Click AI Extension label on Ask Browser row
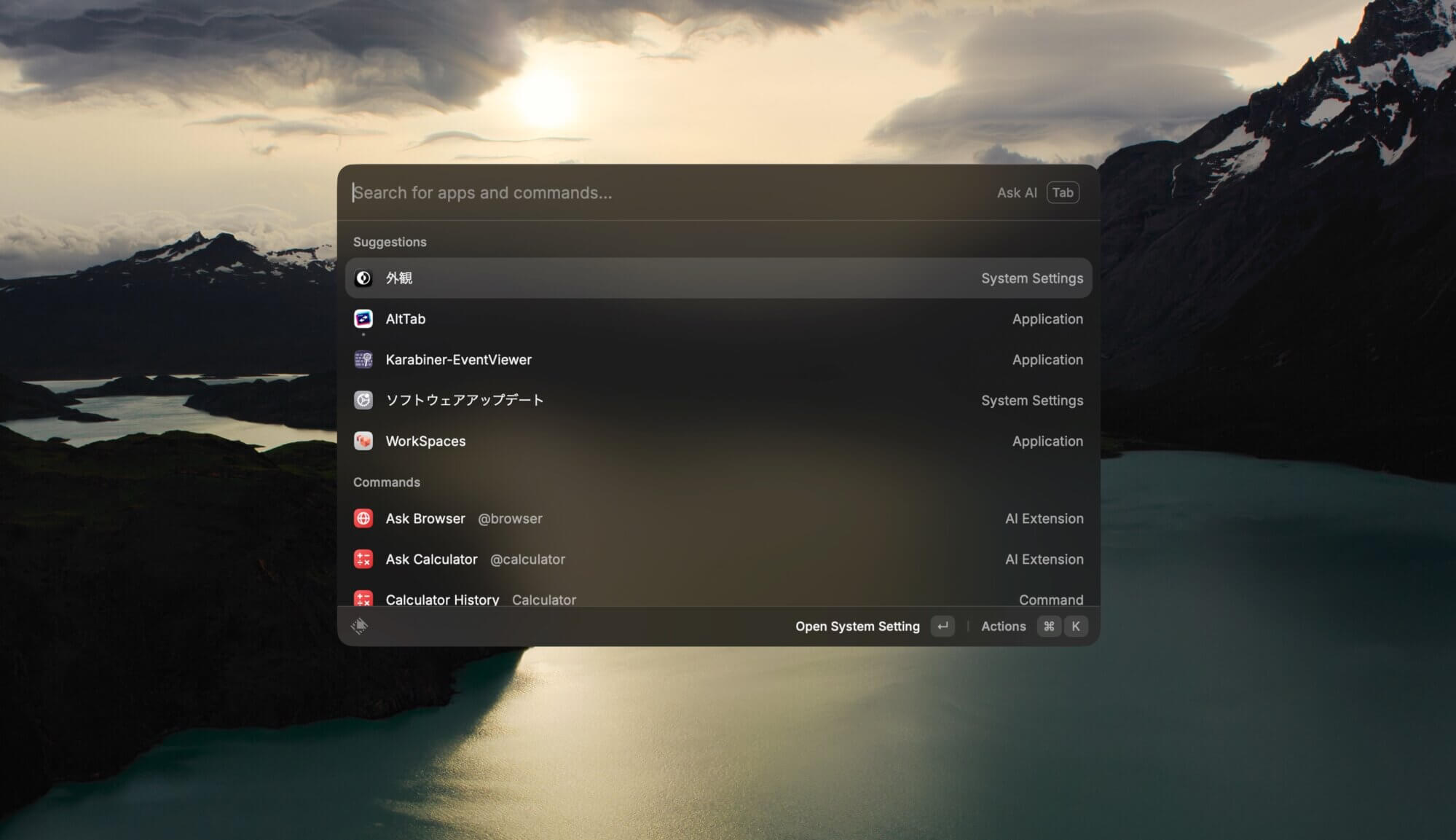The image size is (1456, 840). pos(1044,519)
